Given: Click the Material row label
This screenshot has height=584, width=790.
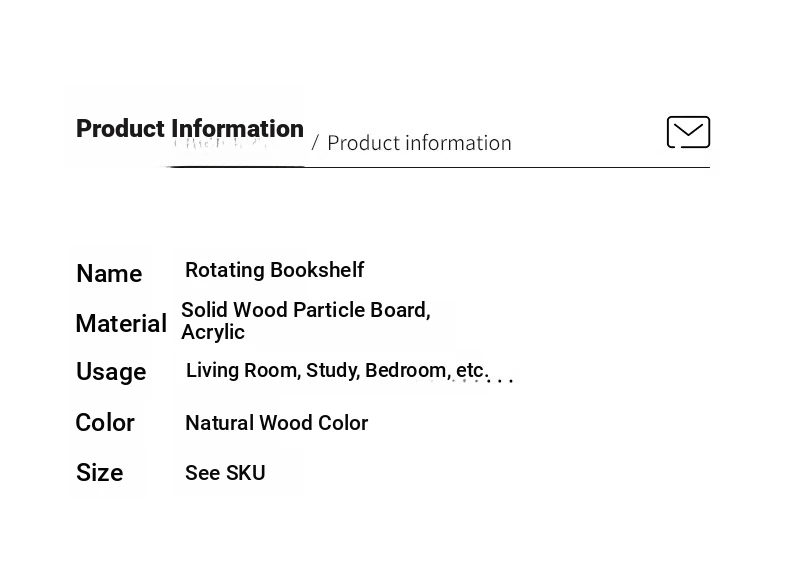Looking at the screenshot, I should [121, 324].
